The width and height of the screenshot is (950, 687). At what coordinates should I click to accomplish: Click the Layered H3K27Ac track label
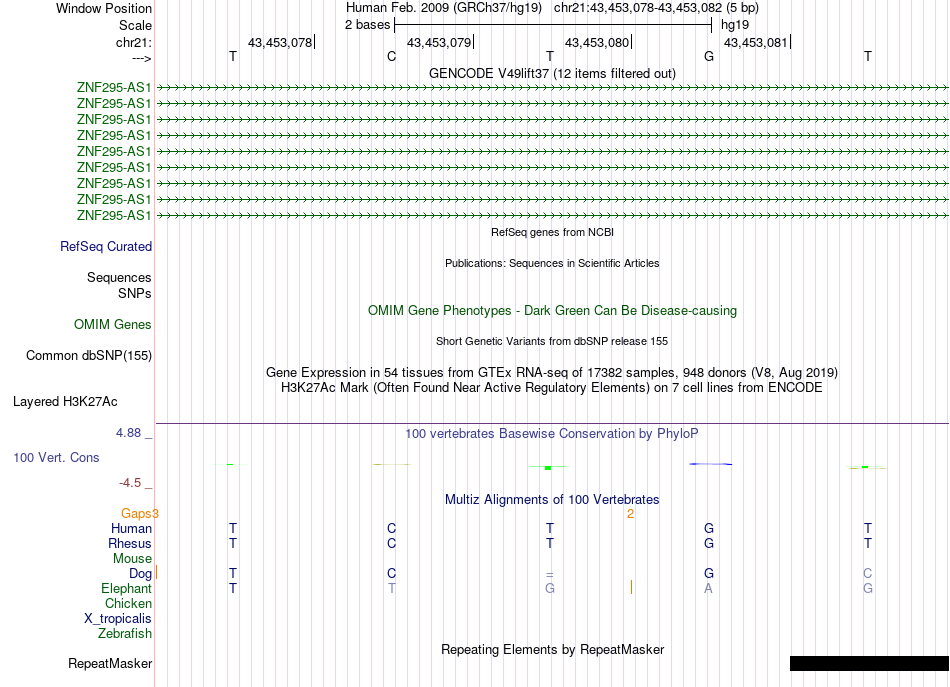click(x=65, y=402)
